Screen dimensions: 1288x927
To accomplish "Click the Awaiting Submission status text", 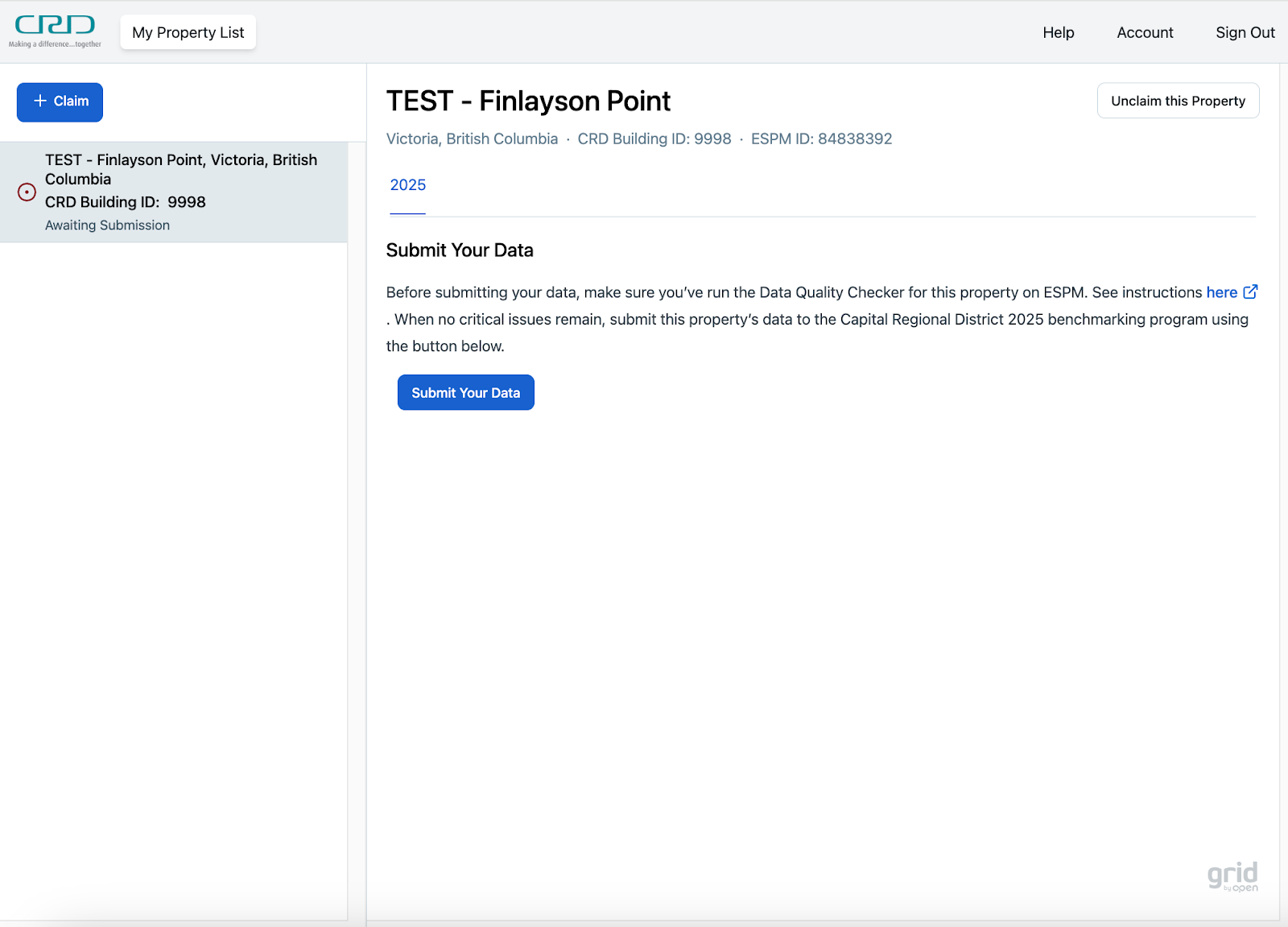I will tap(107, 226).
